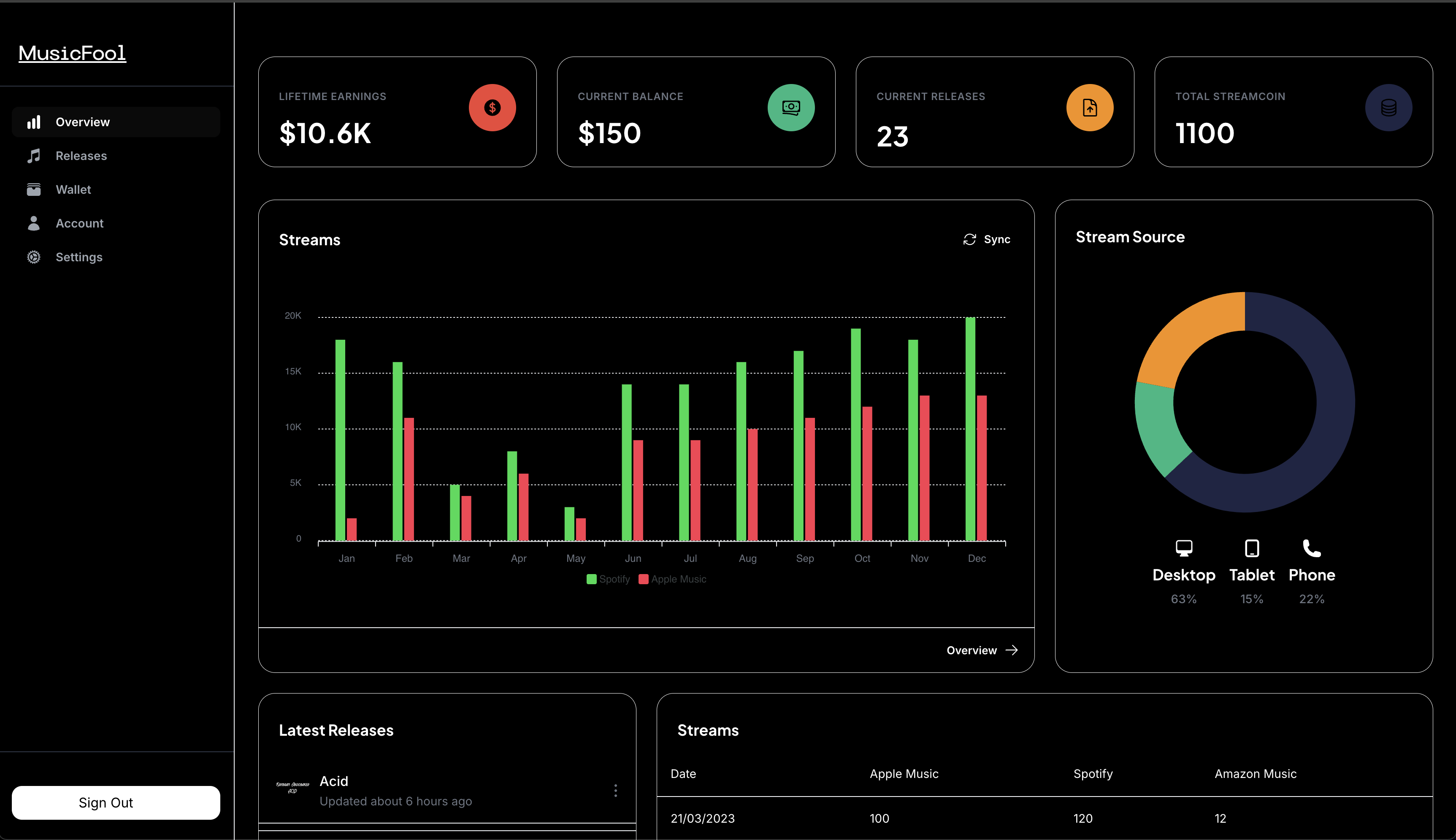Open Releases in the sidebar
Viewport: 1456px width, 840px height.
[x=81, y=156]
